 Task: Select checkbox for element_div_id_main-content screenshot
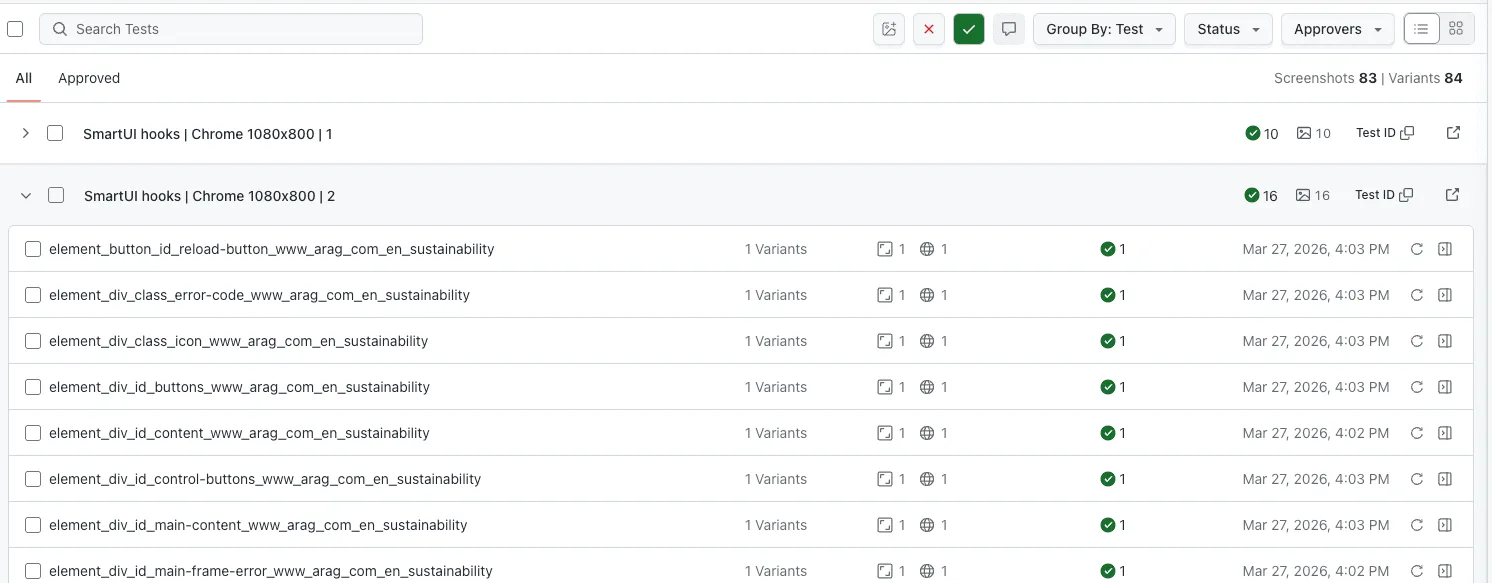click(x=33, y=525)
